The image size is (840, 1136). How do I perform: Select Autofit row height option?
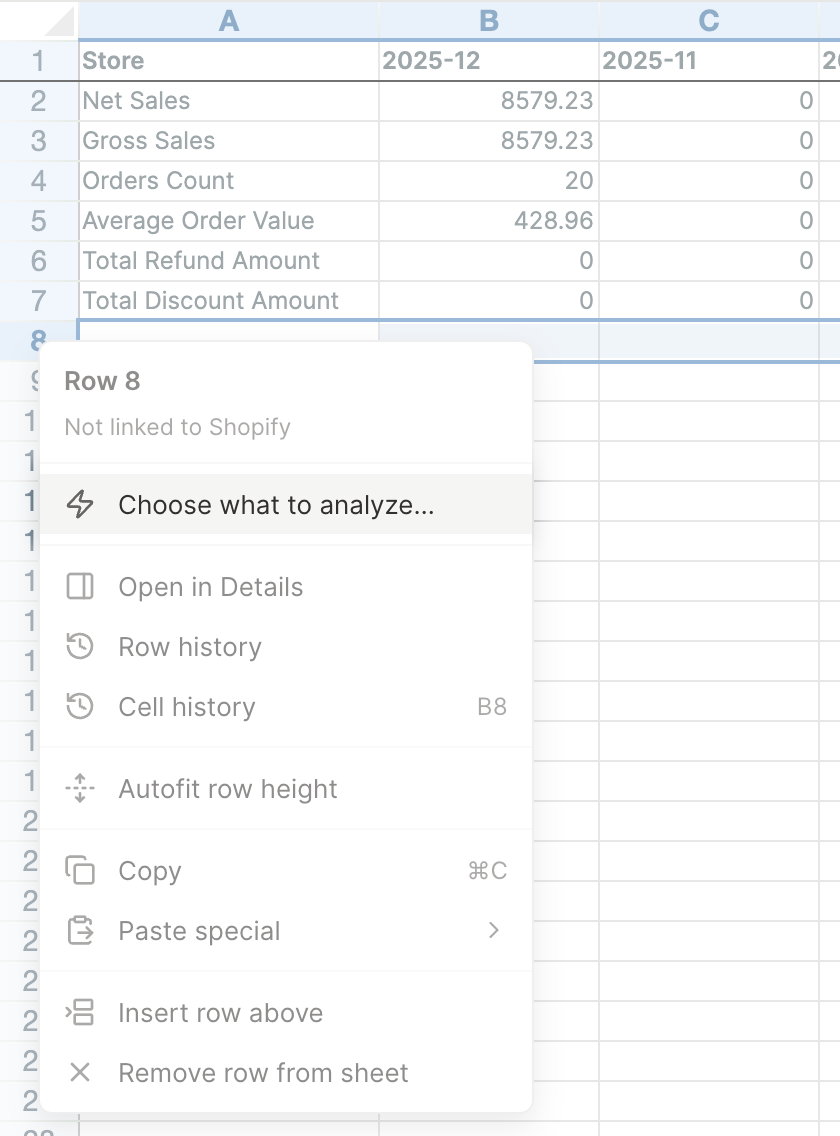point(286,788)
